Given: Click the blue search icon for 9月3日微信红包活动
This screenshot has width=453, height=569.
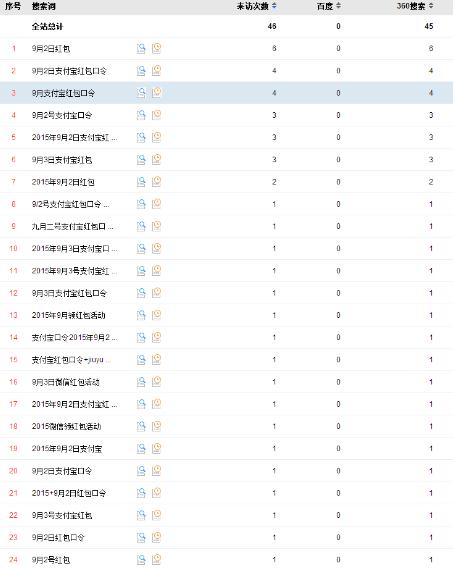Looking at the screenshot, I should click(x=141, y=382).
